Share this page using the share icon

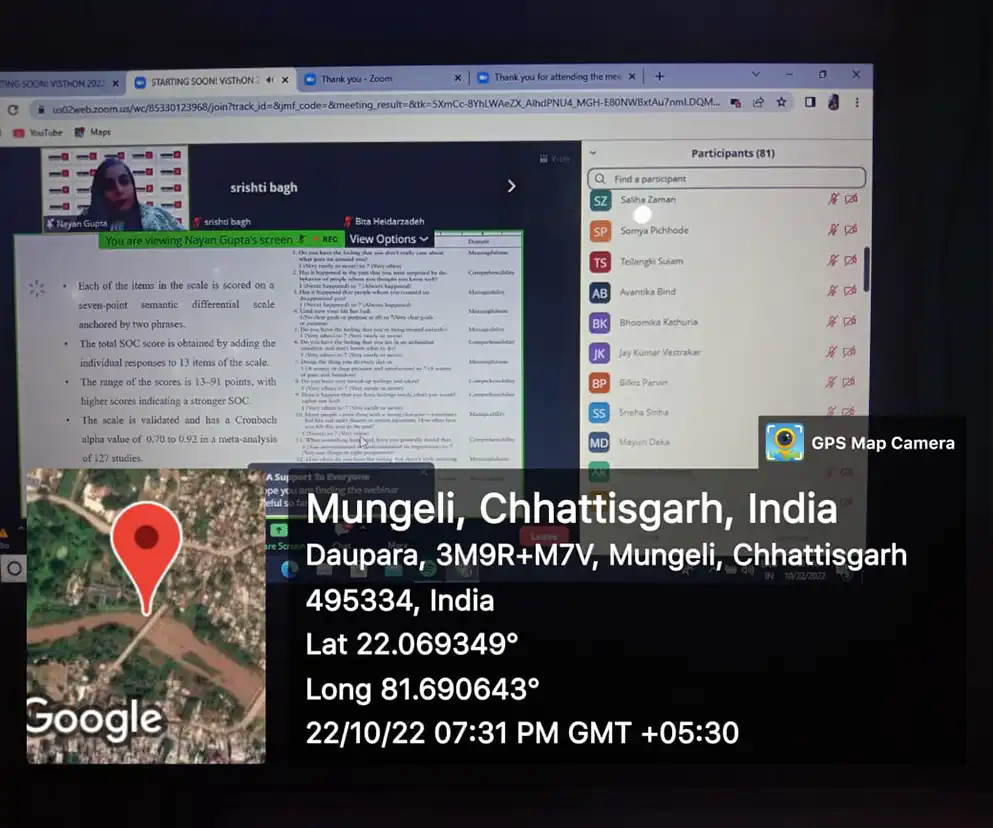(x=758, y=102)
